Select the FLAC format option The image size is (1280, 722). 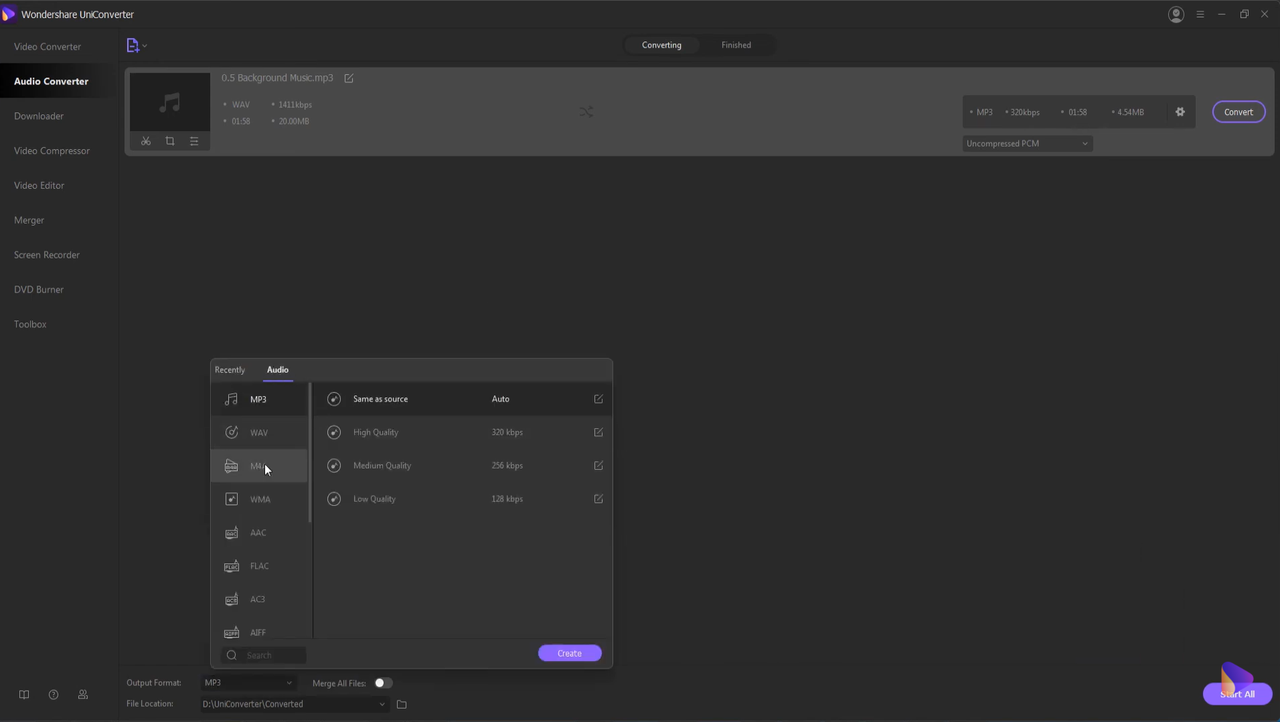(x=259, y=566)
